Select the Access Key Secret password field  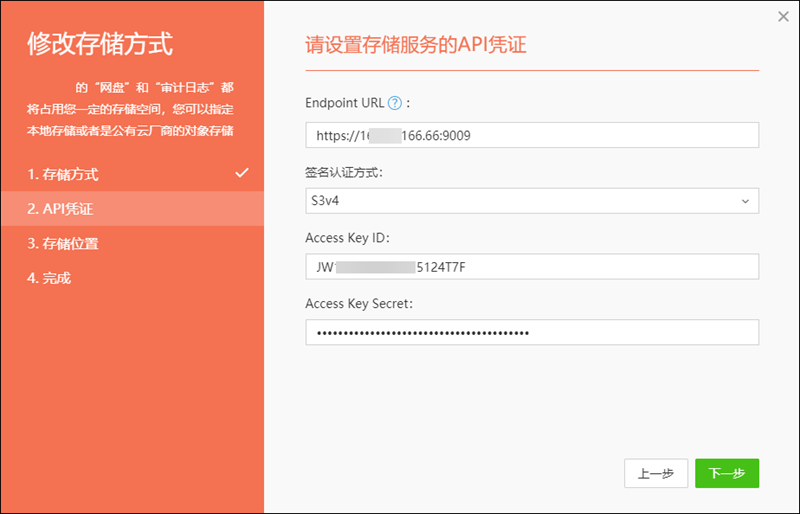(532, 333)
